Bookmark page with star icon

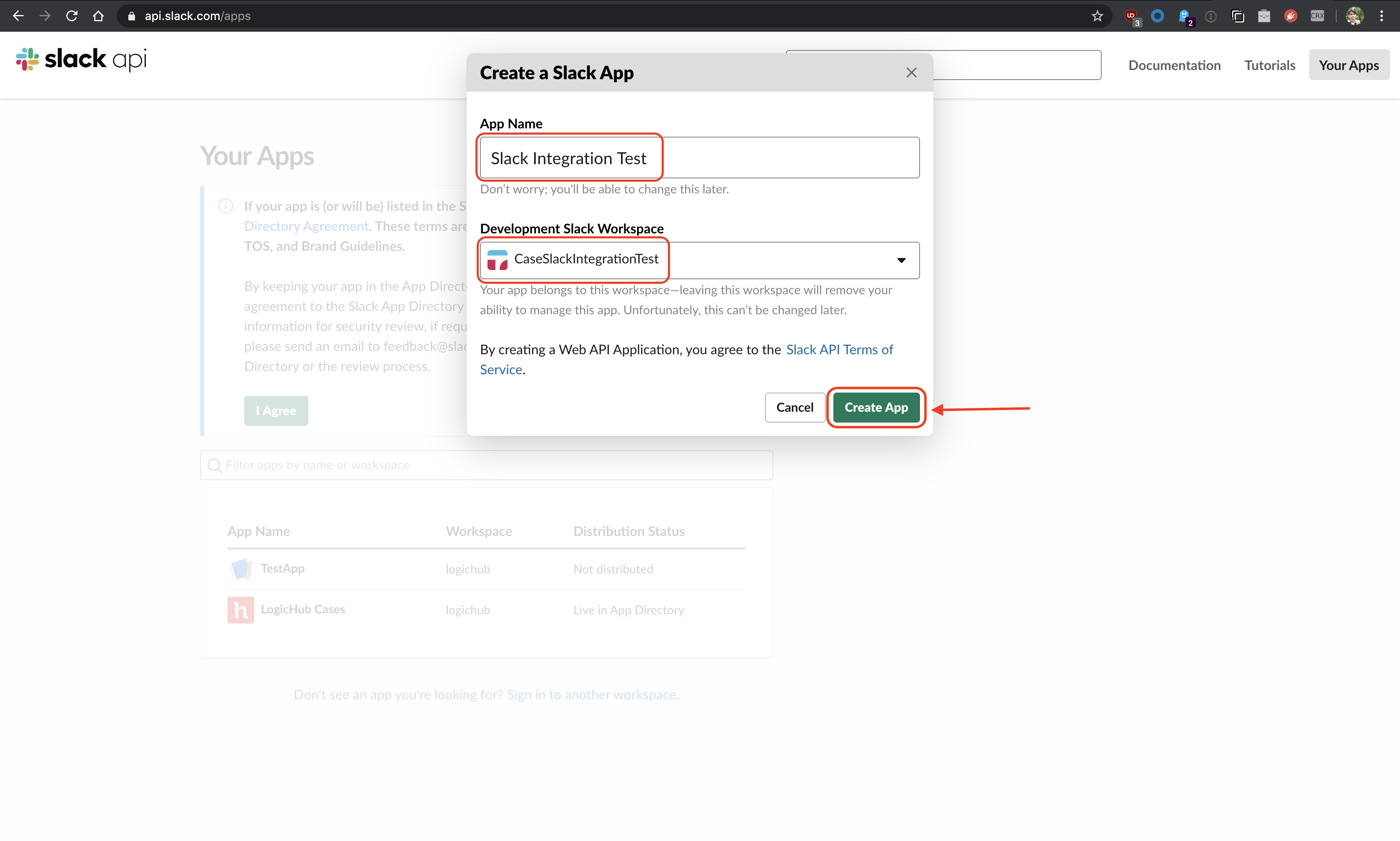(x=1097, y=16)
